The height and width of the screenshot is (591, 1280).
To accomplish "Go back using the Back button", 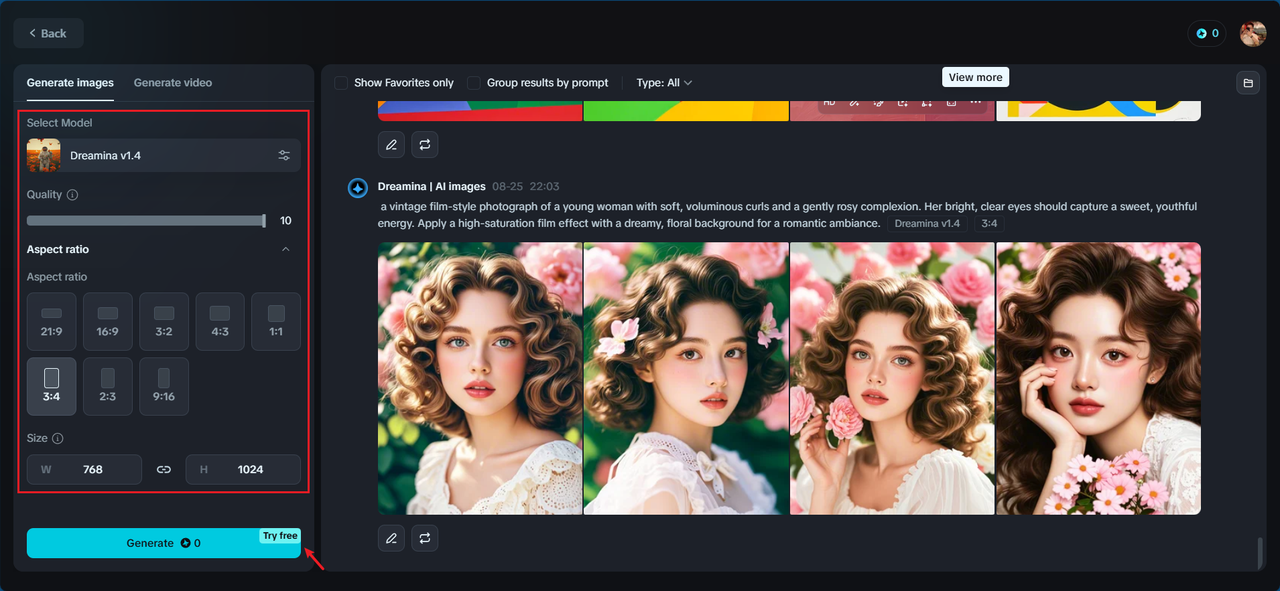I will [x=48, y=33].
